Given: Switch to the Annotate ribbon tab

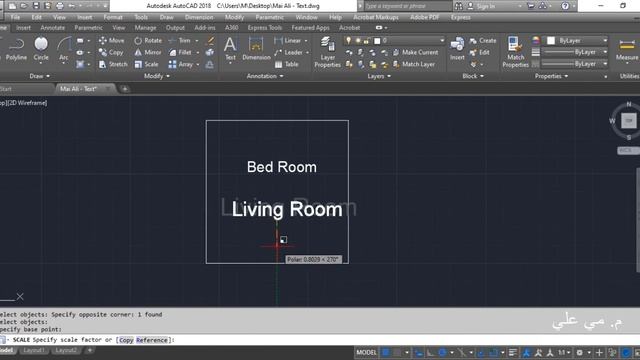Looking at the screenshot, I should [x=53, y=27].
